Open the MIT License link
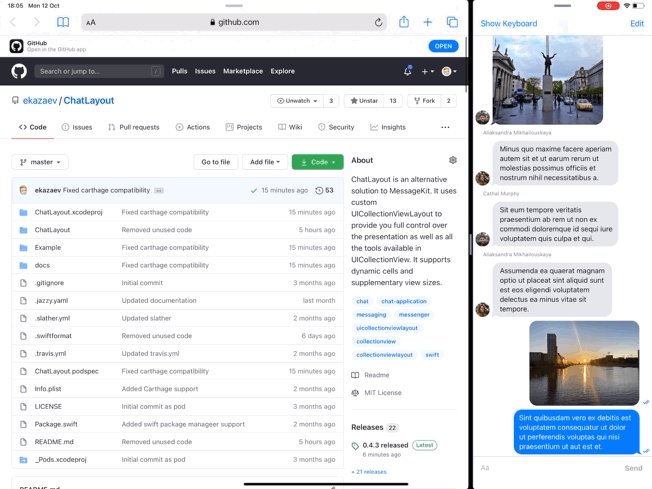This screenshot has width=652, height=489. 376,393
